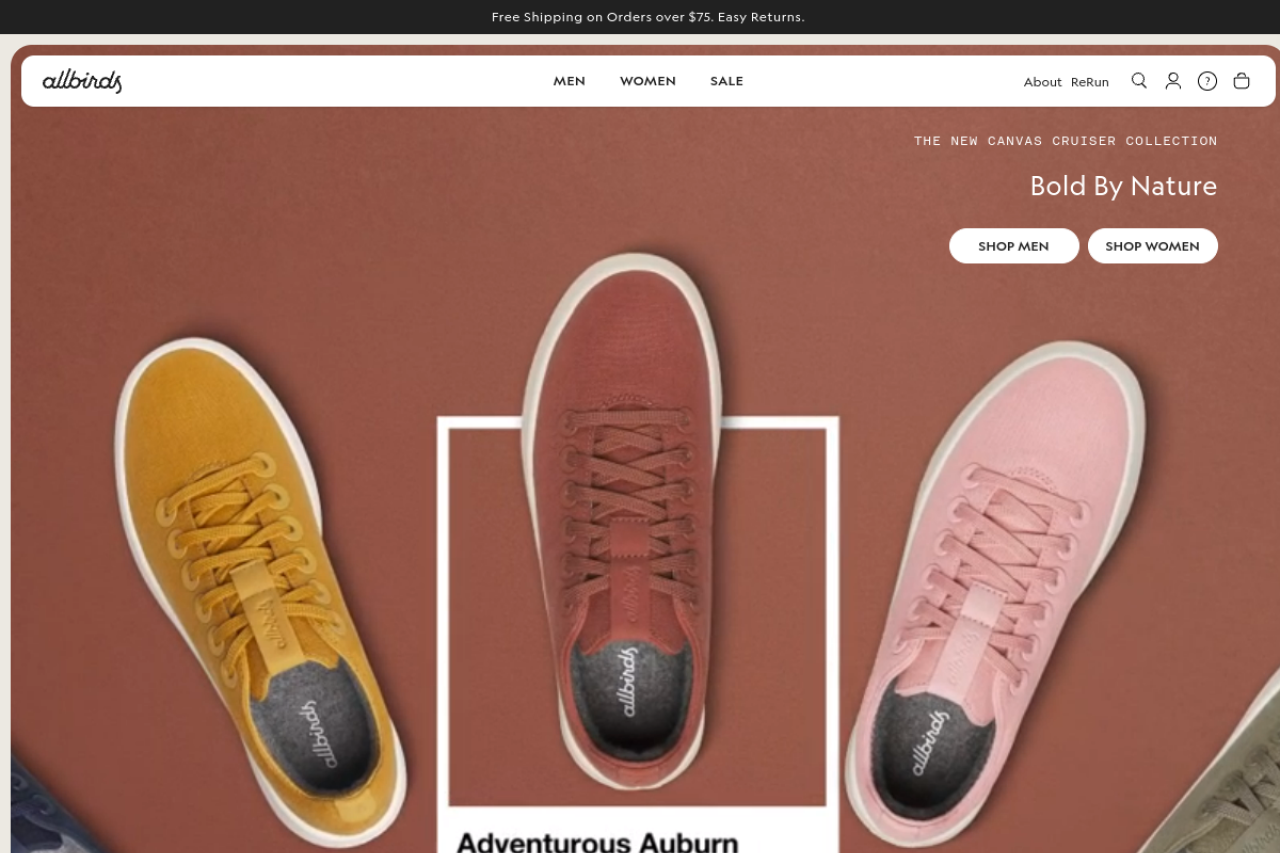Go to the About link
The image size is (1280, 853).
tap(1042, 82)
